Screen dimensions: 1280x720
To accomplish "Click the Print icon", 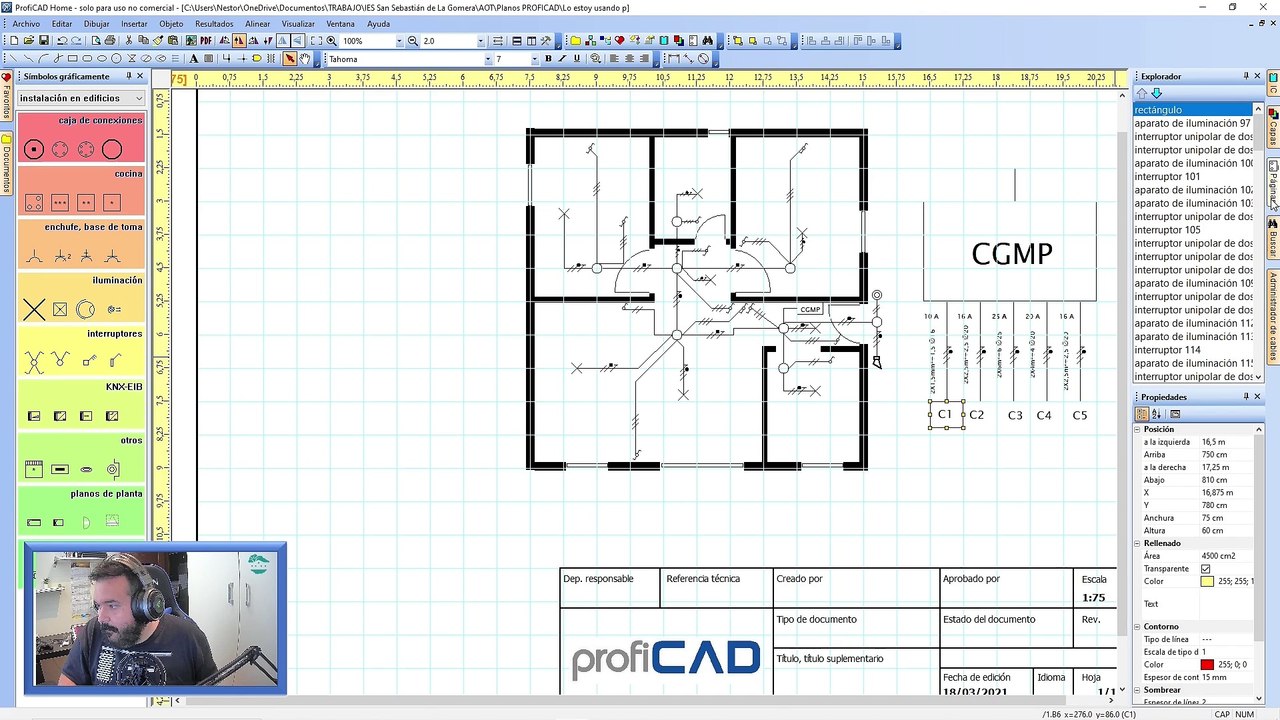I will 110,41.
